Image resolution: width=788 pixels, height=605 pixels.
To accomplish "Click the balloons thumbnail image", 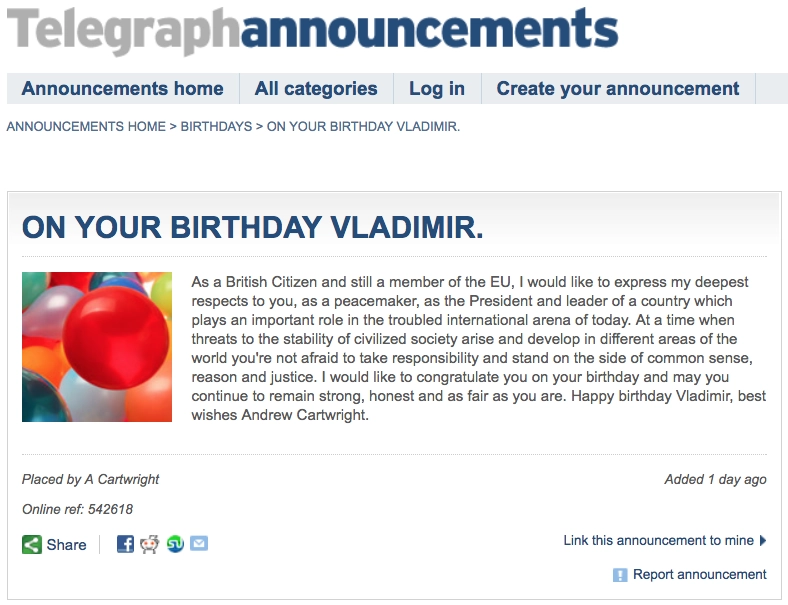I will pos(97,347).
